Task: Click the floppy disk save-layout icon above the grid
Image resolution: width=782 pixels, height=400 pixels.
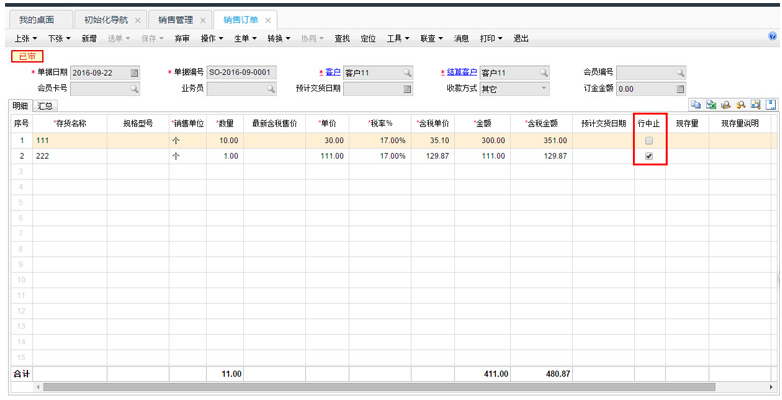Action: point(771,104)
